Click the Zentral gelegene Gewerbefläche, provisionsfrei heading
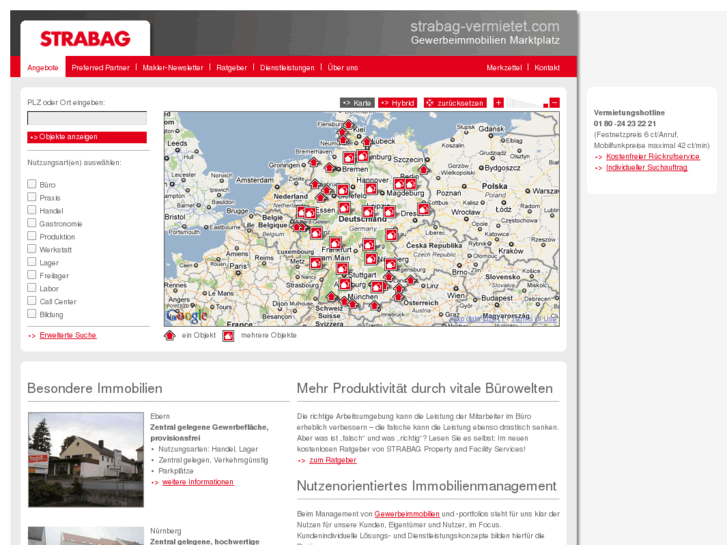The height and width of the screenshot is (545, 727). click(210, 433)
